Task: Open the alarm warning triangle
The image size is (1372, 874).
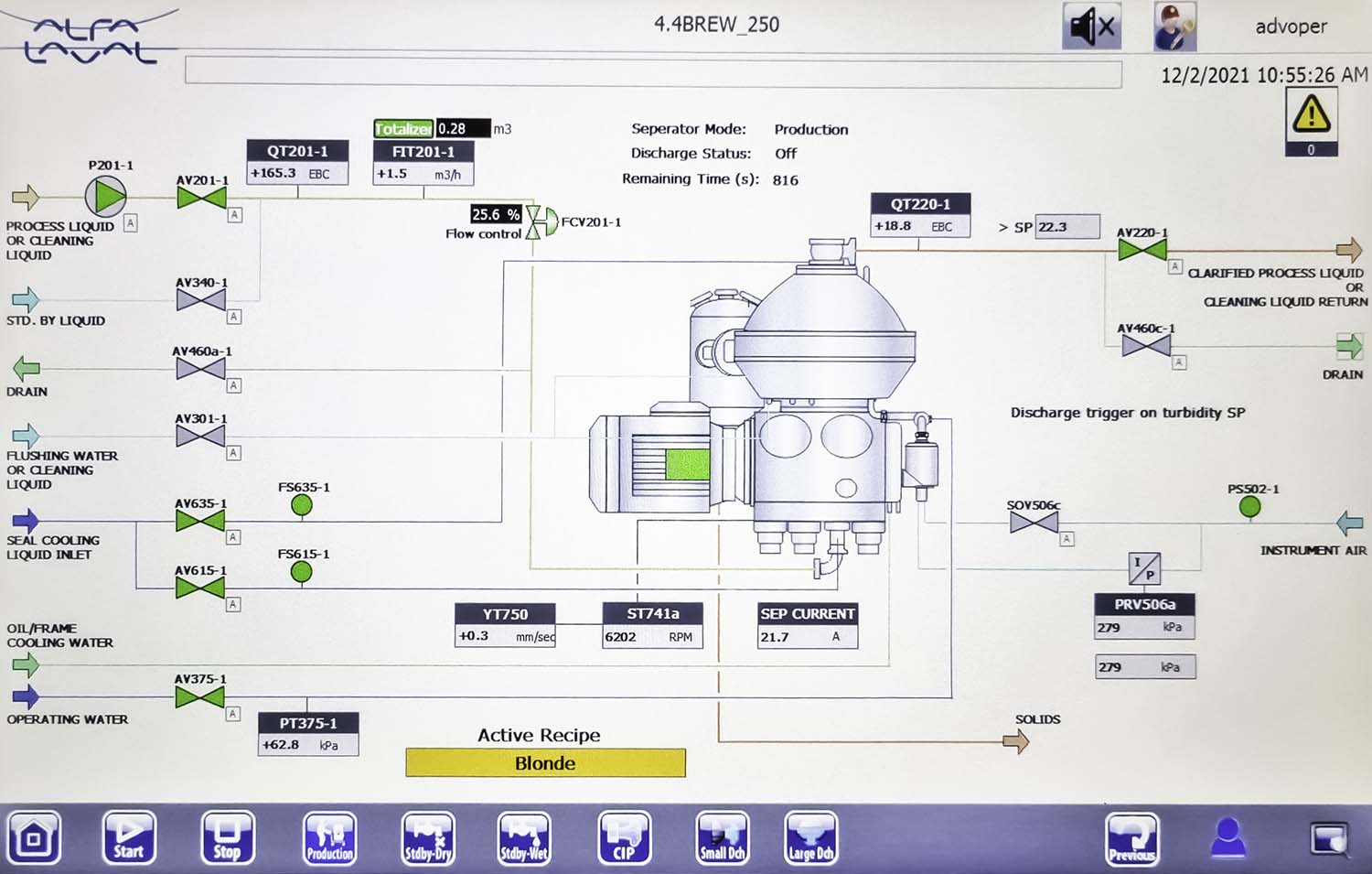Action: click(x=1311, y=115)
